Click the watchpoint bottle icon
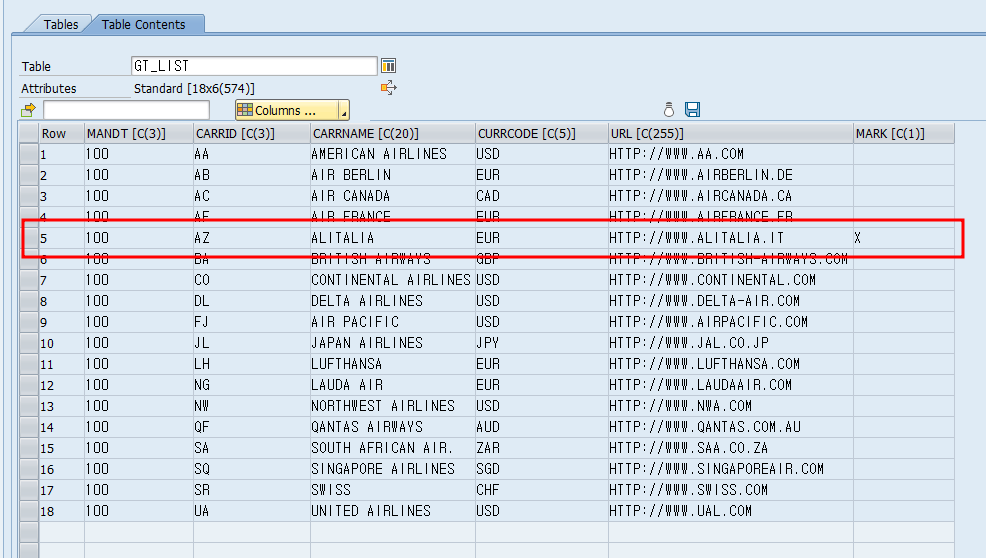Viewport: 986px width, 558px height. [x=668, y=110]
